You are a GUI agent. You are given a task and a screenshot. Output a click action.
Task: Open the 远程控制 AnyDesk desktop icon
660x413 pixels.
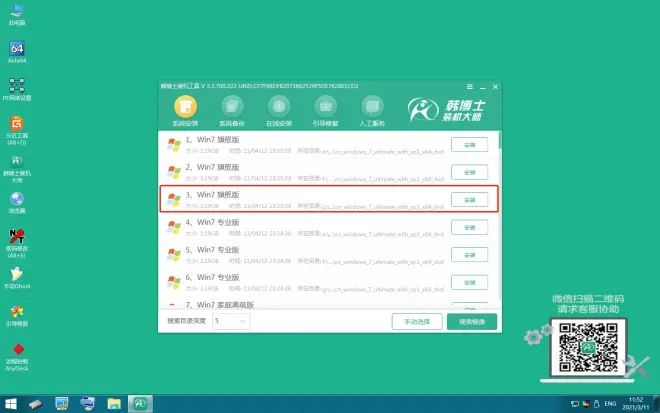coord(17,357)
